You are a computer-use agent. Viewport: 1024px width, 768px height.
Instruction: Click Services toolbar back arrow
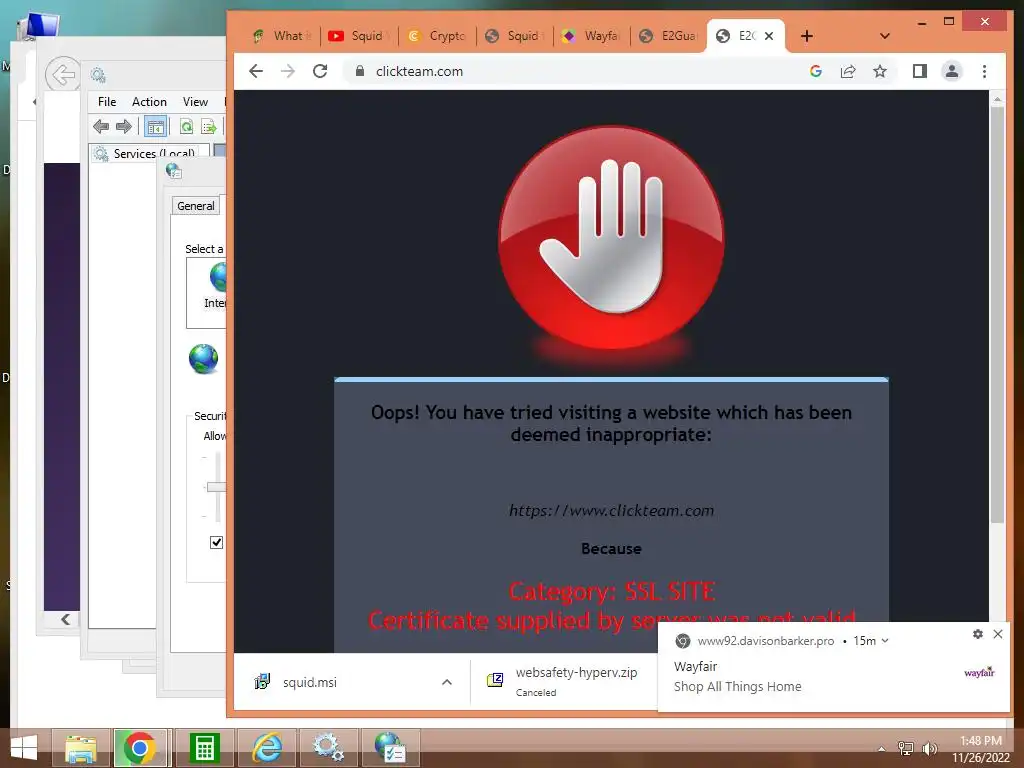[101, 127]
